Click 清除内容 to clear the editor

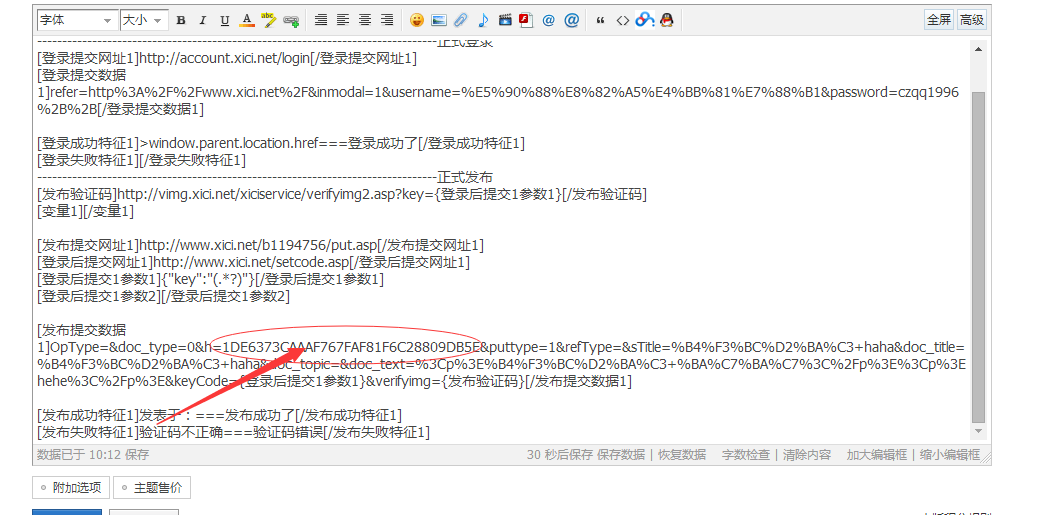point(806,454)
